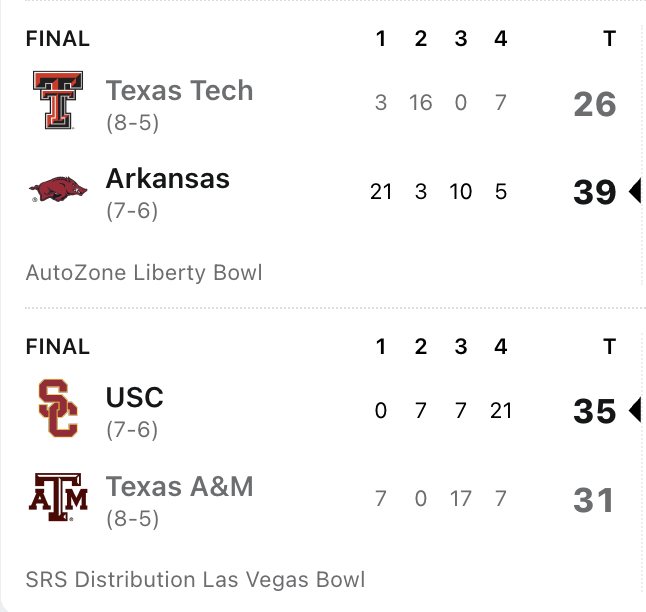Click the Texas A&M logo

coord(58,497)
